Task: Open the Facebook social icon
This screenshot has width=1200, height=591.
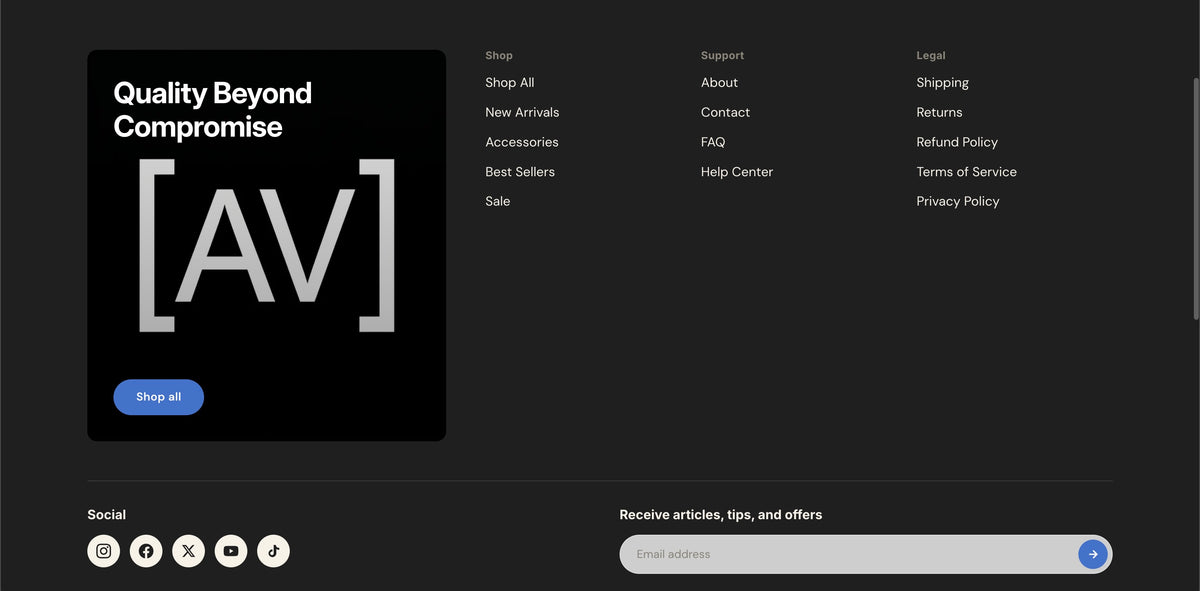Action: [146, 551]
